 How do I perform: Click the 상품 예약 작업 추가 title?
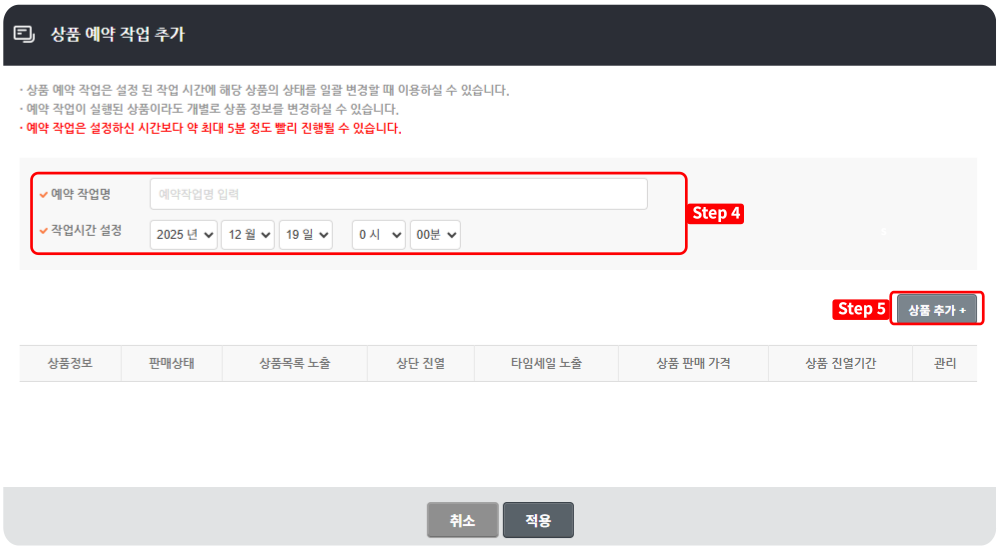[118, 34]
